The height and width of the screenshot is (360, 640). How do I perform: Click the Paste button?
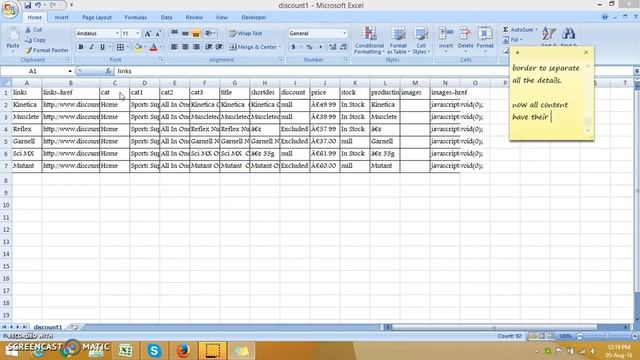[13, 40]
